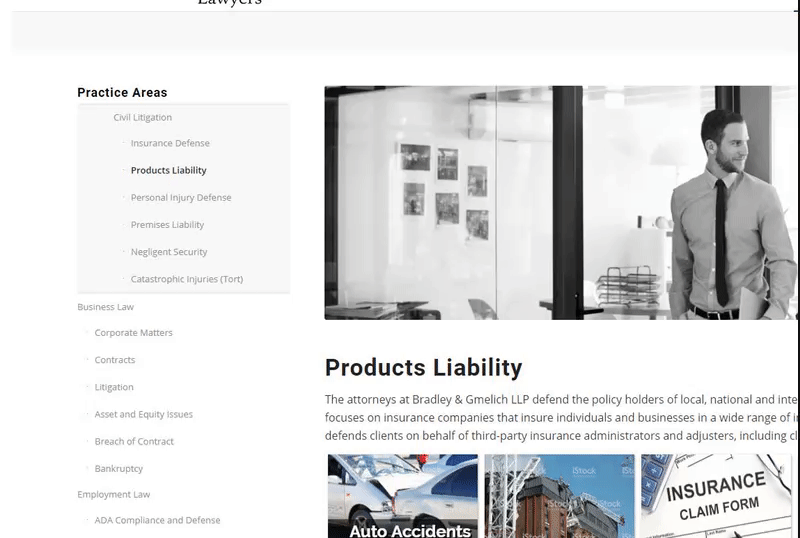Click the construction building image tile
The width and height of the screenshot is (800, 538).
coord(560,496)
